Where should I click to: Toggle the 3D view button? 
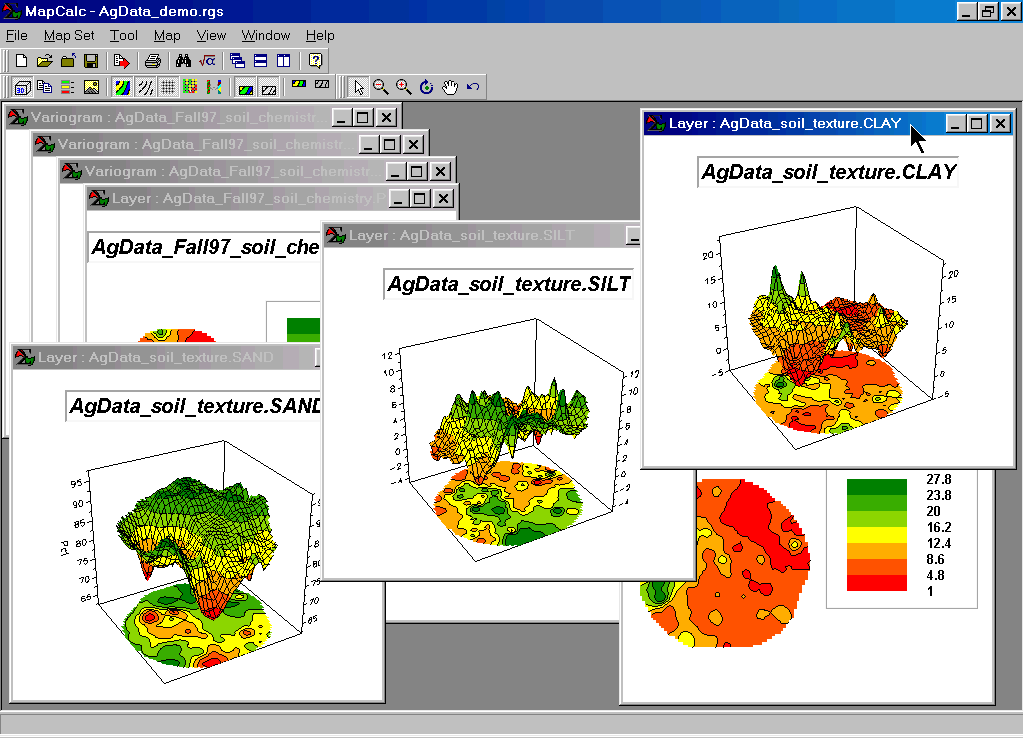[x=22, y=87]
